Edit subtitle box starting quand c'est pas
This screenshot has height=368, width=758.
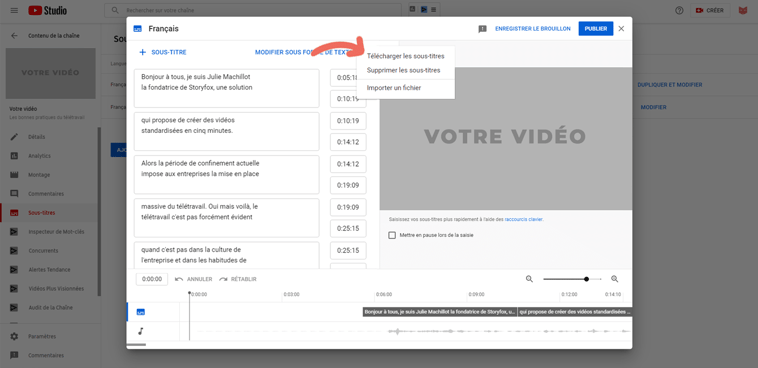[x=227, y=255]
